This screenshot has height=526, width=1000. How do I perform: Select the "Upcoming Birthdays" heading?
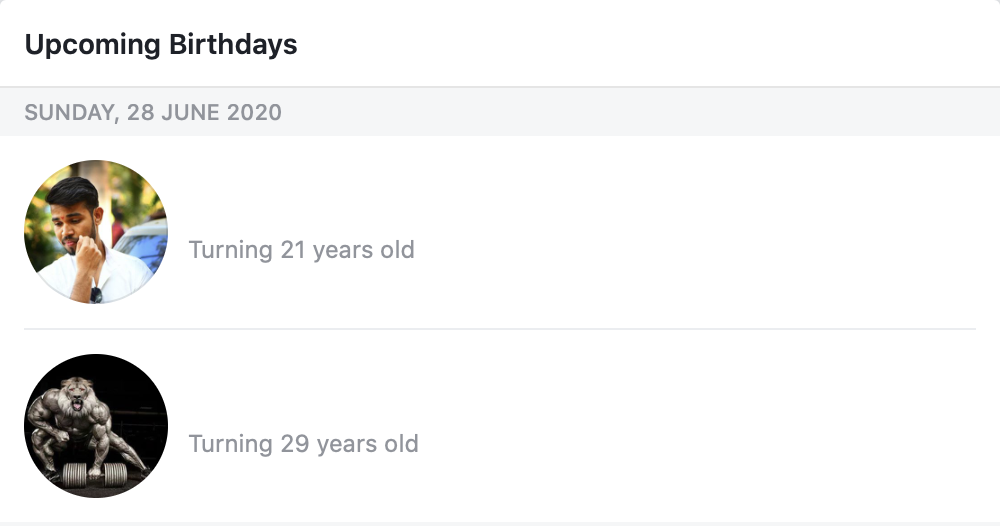coord(161,45)
